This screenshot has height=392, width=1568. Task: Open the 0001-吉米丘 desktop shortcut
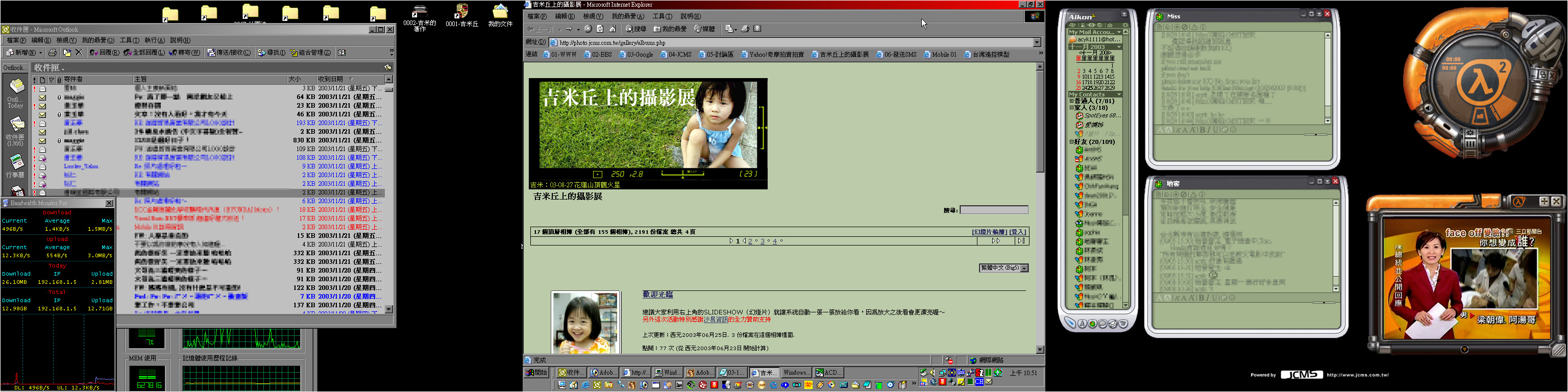[x=462, y=16]
